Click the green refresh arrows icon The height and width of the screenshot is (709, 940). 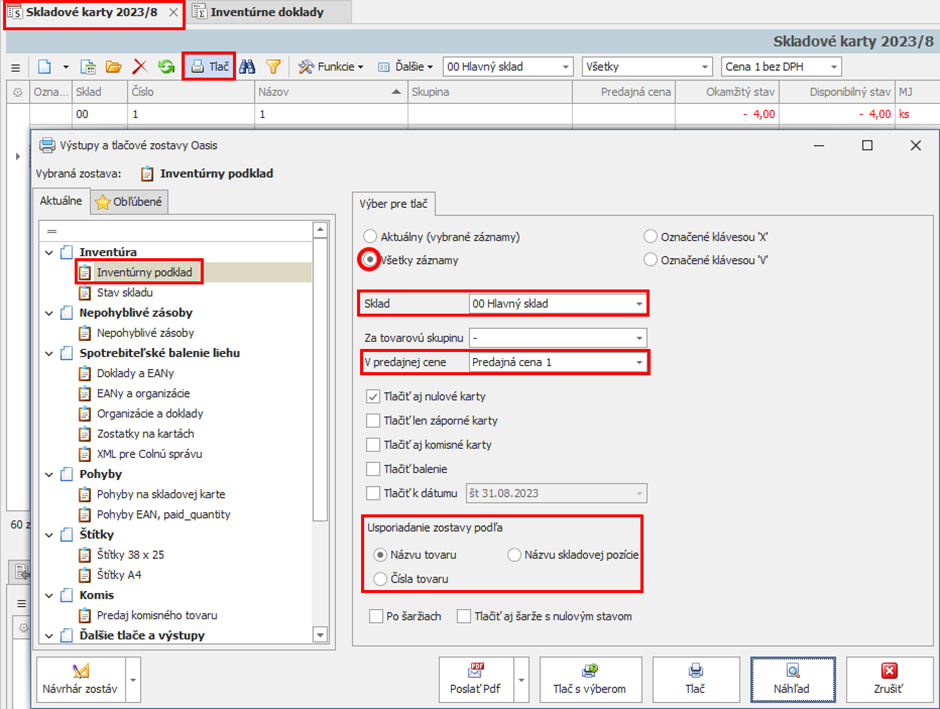pos(166,67)
